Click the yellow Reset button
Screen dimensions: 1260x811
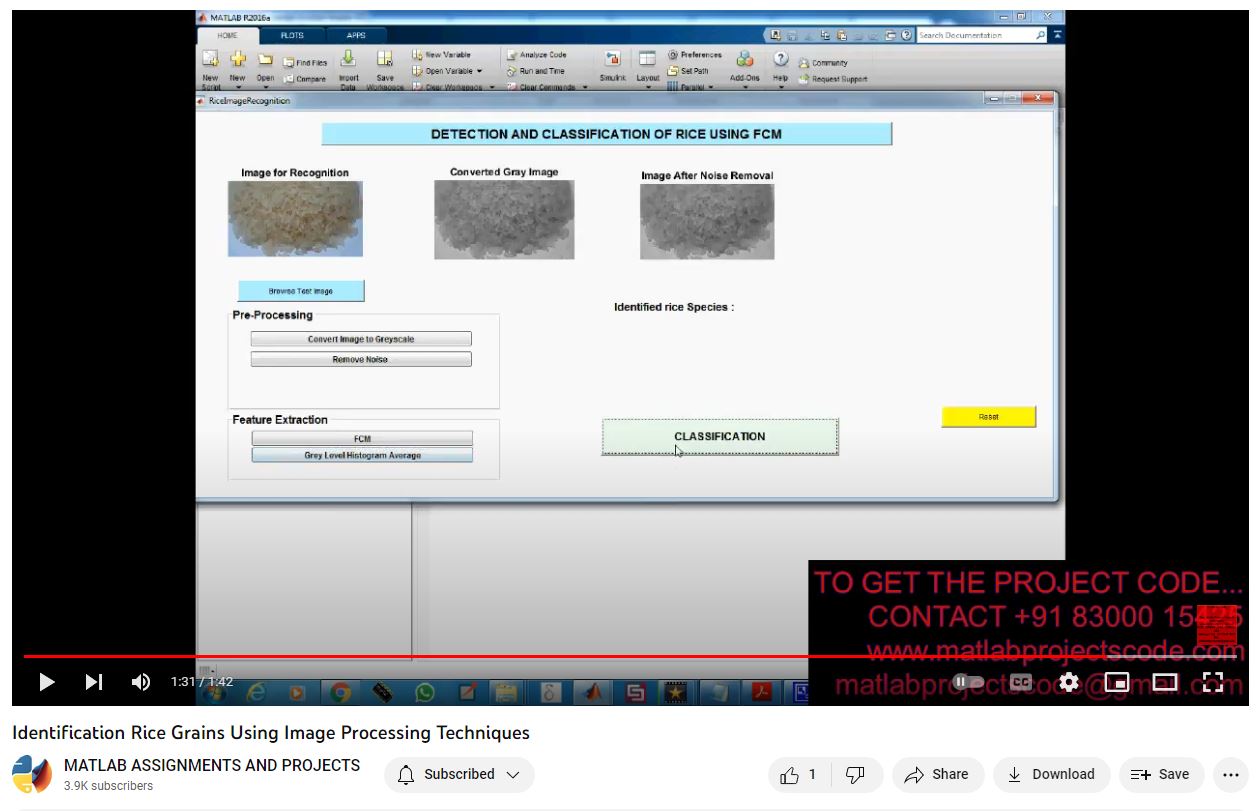click(x=989, y=417)
